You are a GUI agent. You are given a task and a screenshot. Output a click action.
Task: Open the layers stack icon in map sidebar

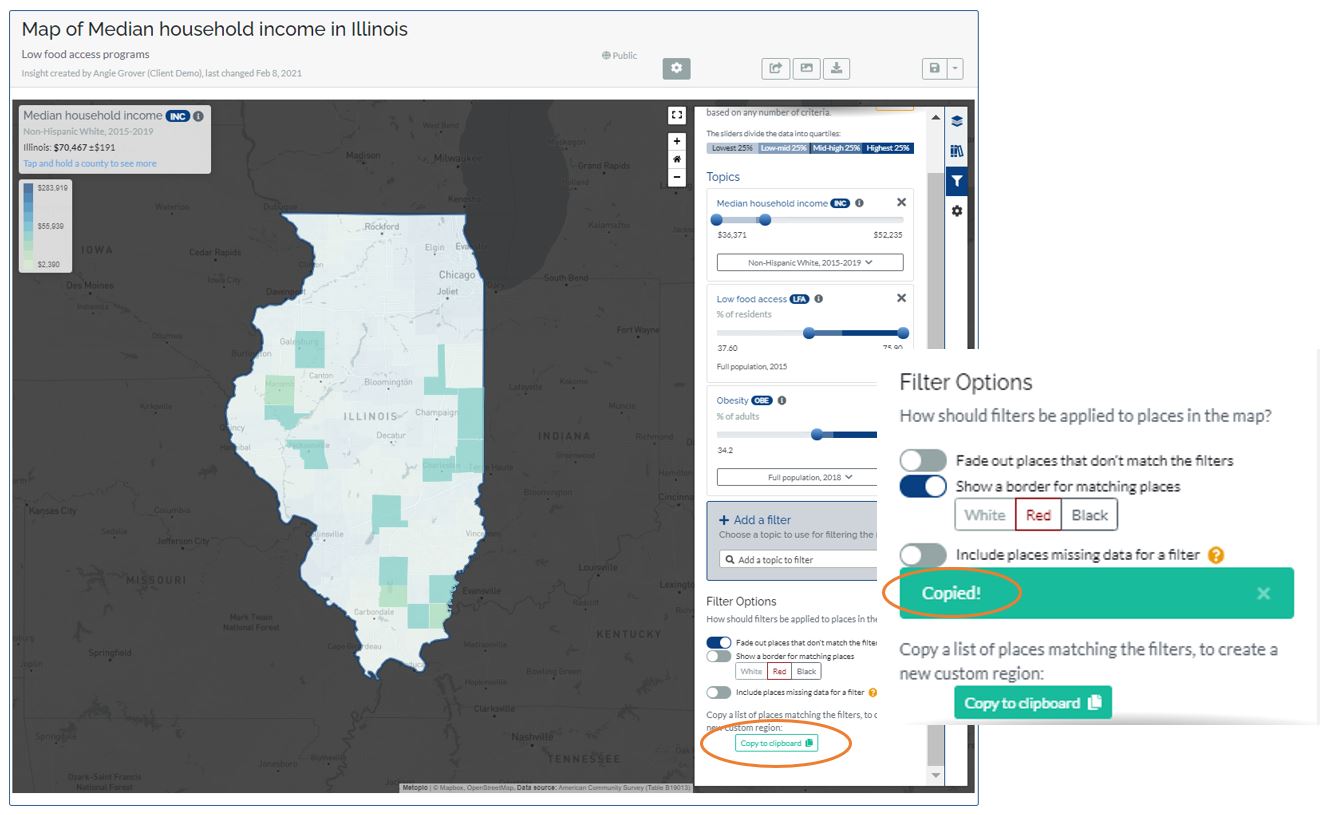tap(957, 121)
